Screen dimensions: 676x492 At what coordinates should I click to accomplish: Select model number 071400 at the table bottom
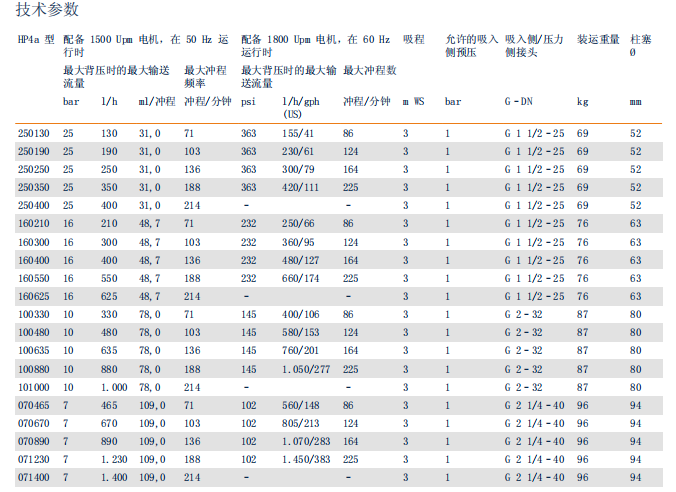tap(33, 479)
